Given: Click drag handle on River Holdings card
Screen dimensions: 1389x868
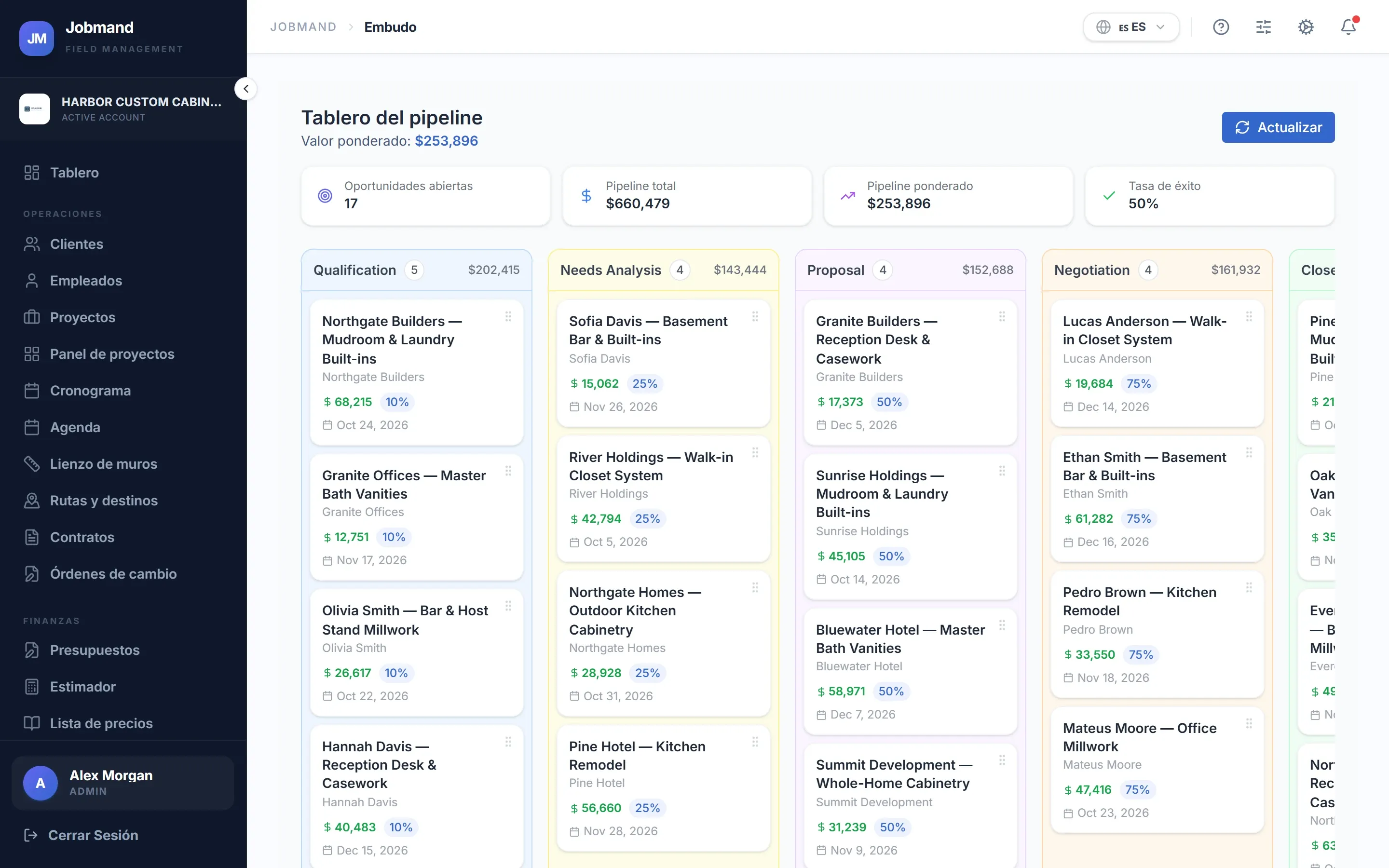Looking at the screenshot, I should (755, 452).
